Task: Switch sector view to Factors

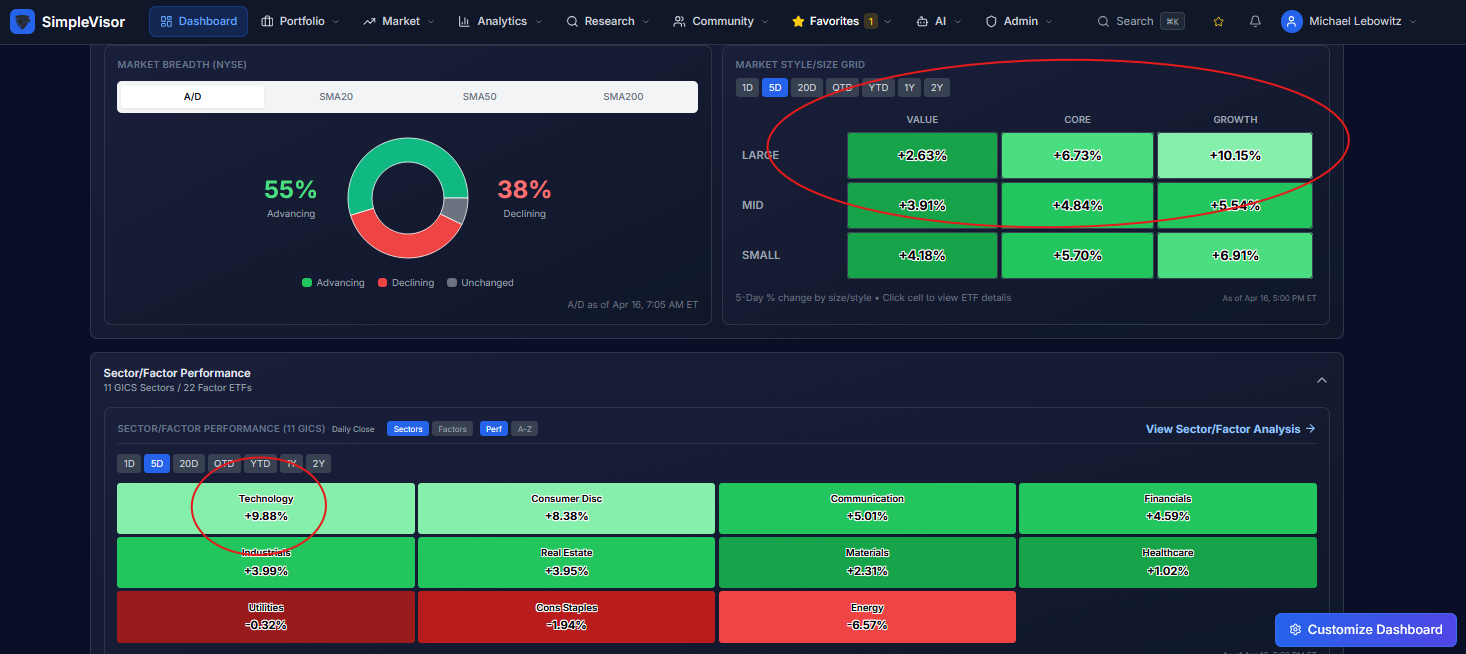Action: 452,429
